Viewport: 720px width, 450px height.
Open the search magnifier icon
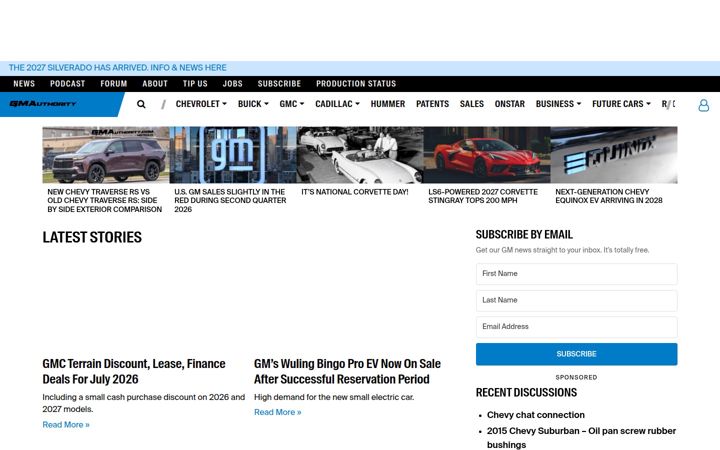tap(141, 104)
